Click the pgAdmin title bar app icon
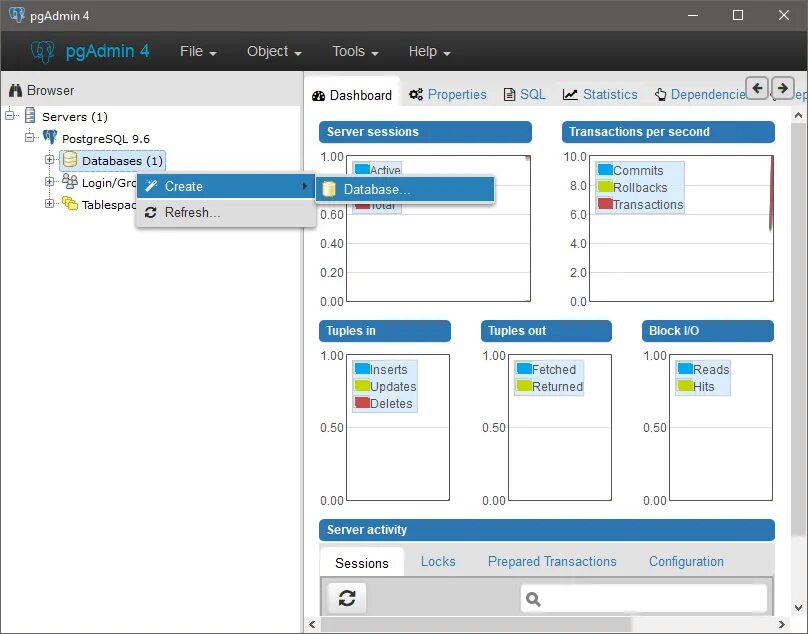808x634 pixels. (16, 15)
